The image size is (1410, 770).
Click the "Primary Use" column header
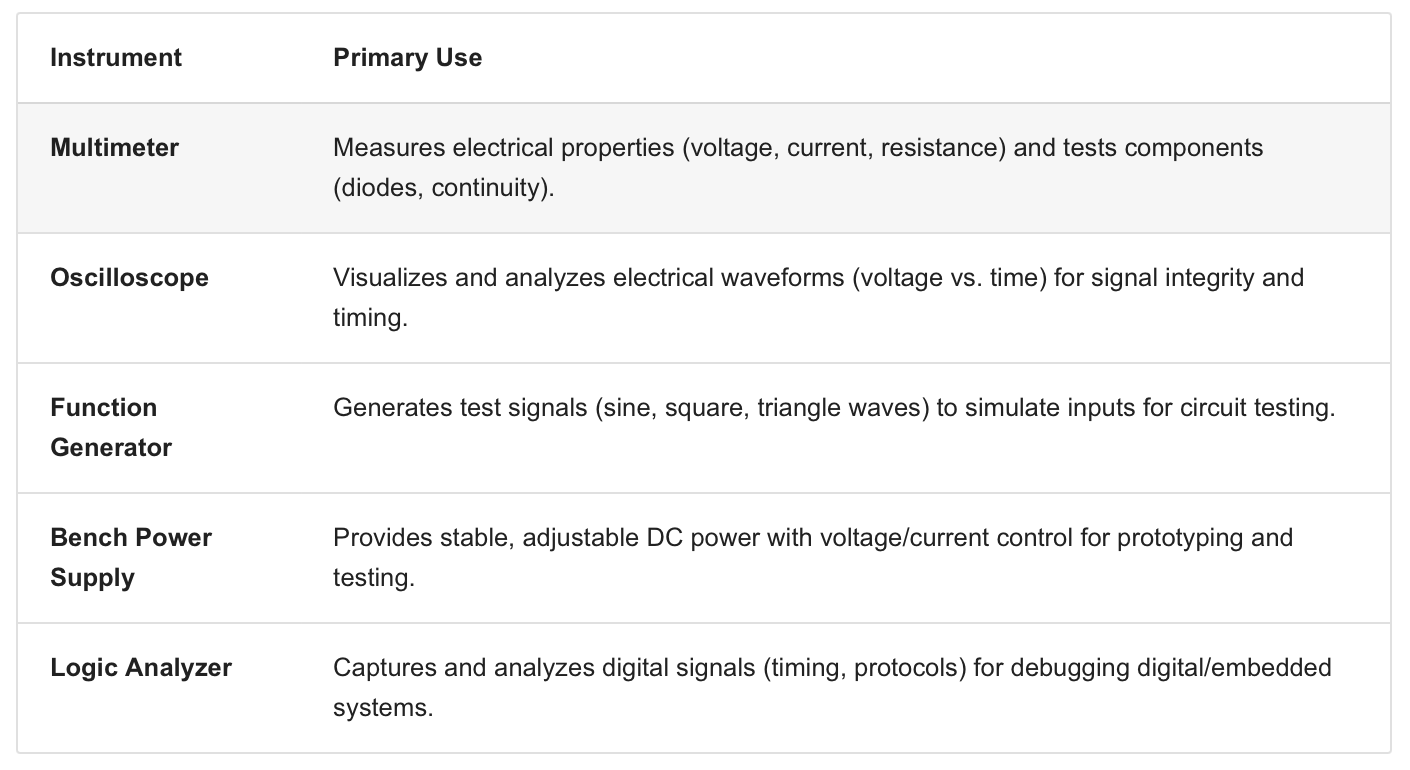(x=407, y=58)
